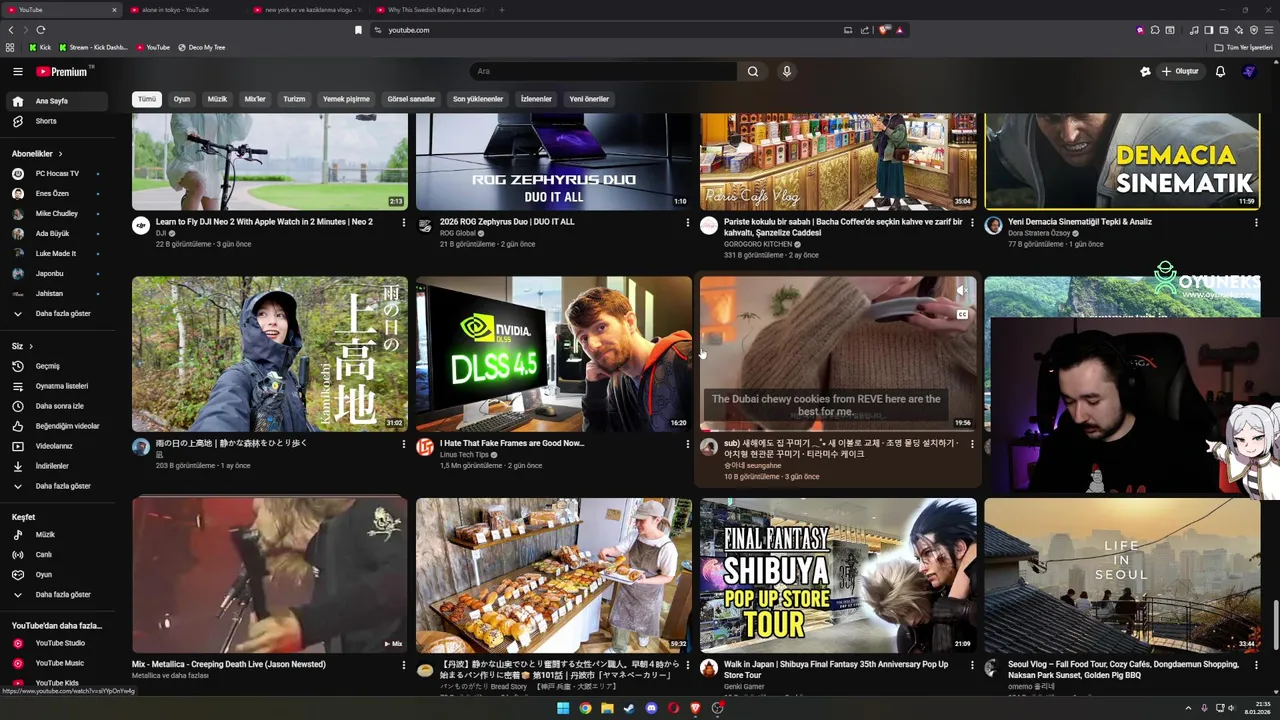Play the Final Fantasy Shibuya Pop Up thumbnail

838,575
